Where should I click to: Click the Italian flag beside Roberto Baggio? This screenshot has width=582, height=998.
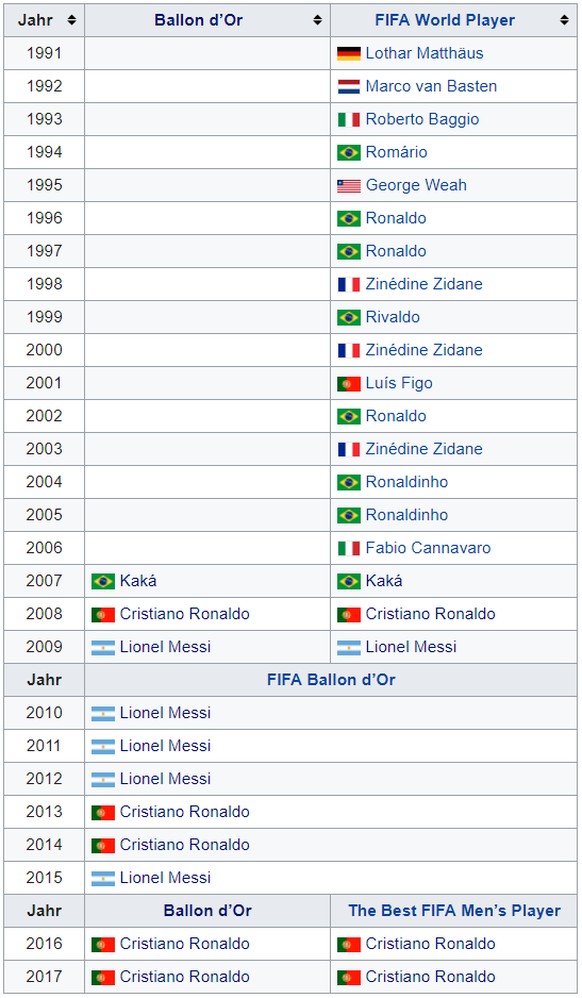click(x=348, y=120)
